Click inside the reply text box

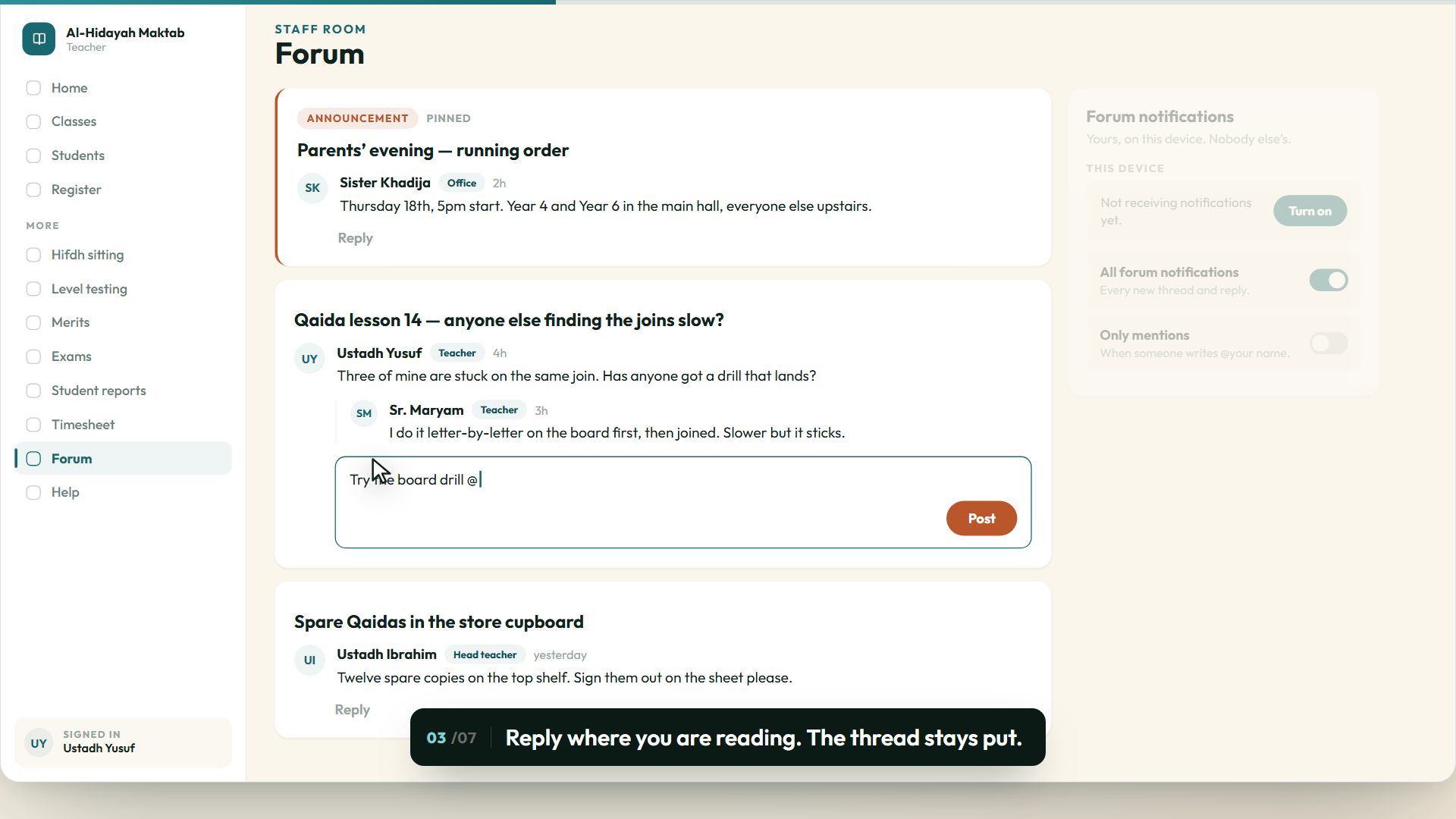tap(683, 502)
